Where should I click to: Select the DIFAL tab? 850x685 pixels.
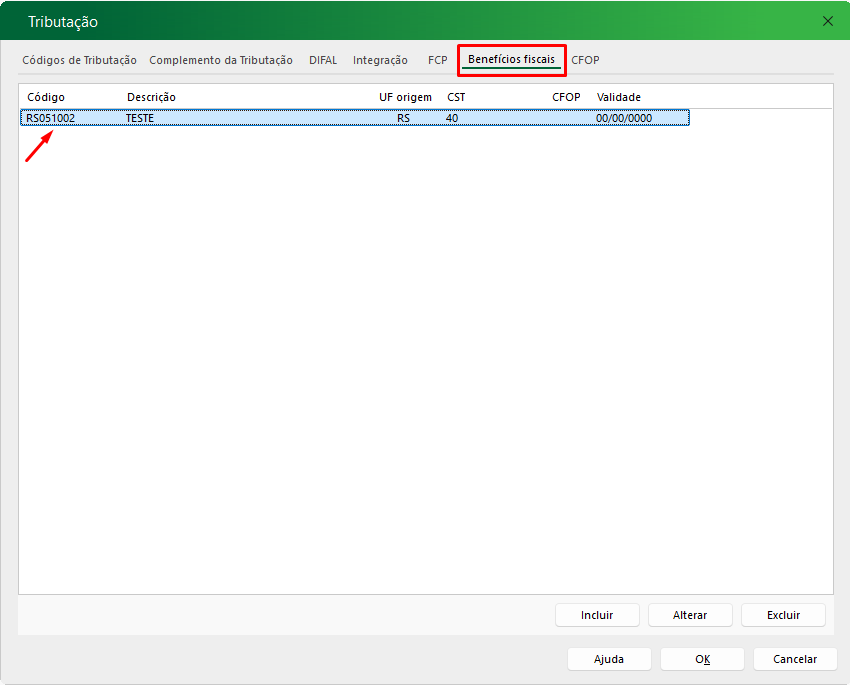(323, 60)
